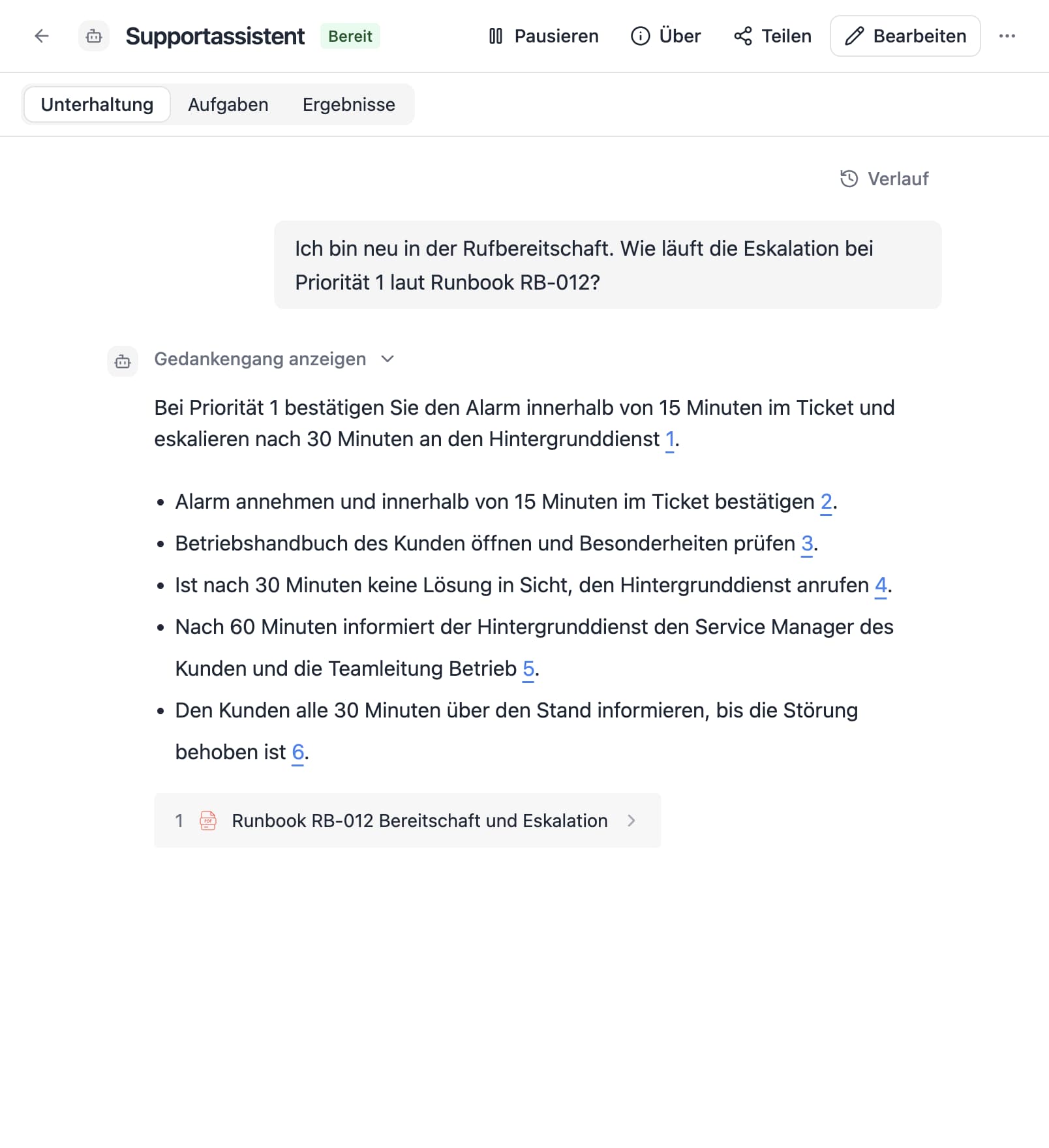The height and width of the screenshot is (1148, 1049).
Task: Open the three-dot more options menu
Action: 1007,36
